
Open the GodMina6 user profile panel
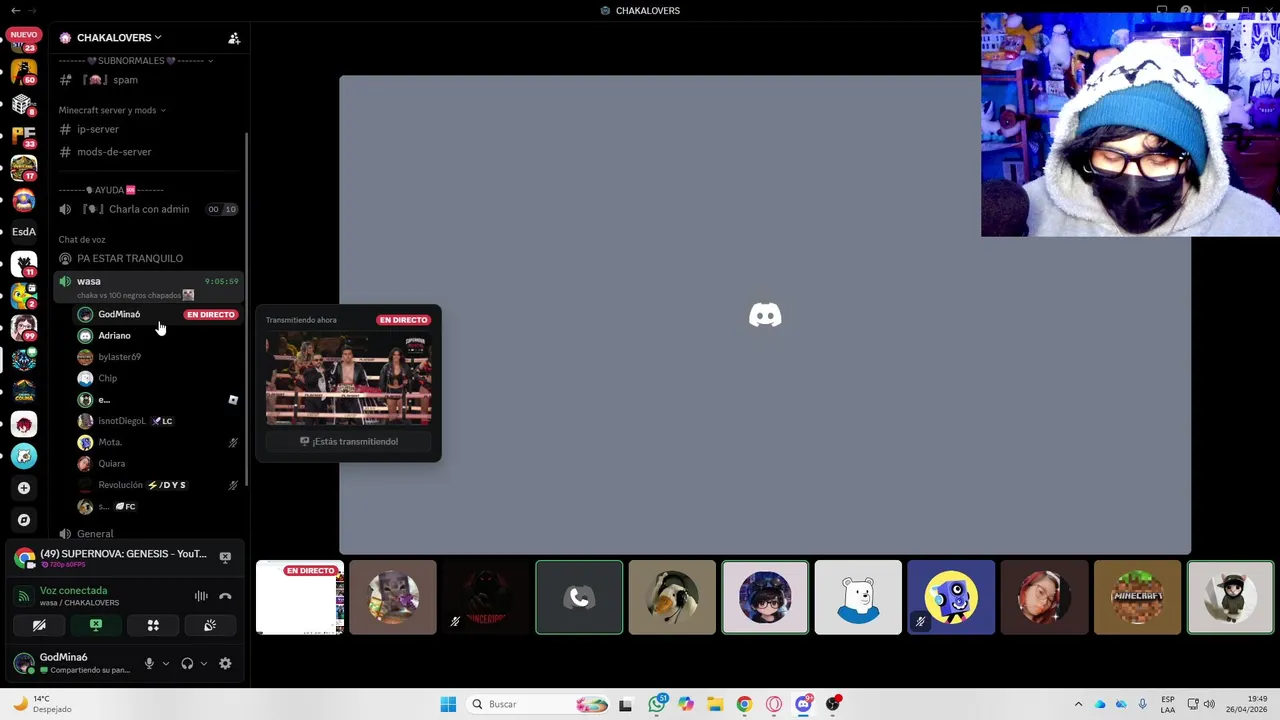click(74, 663)
